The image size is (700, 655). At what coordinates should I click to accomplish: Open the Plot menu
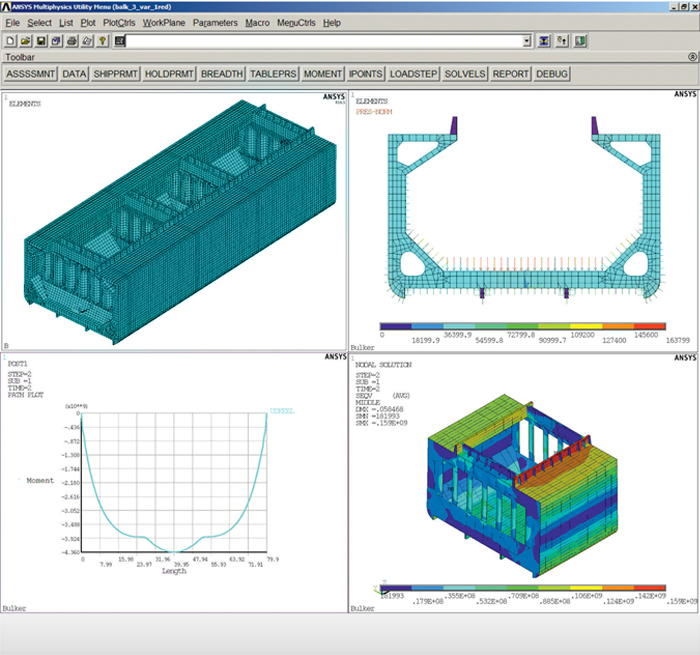(x=88, y=23)
